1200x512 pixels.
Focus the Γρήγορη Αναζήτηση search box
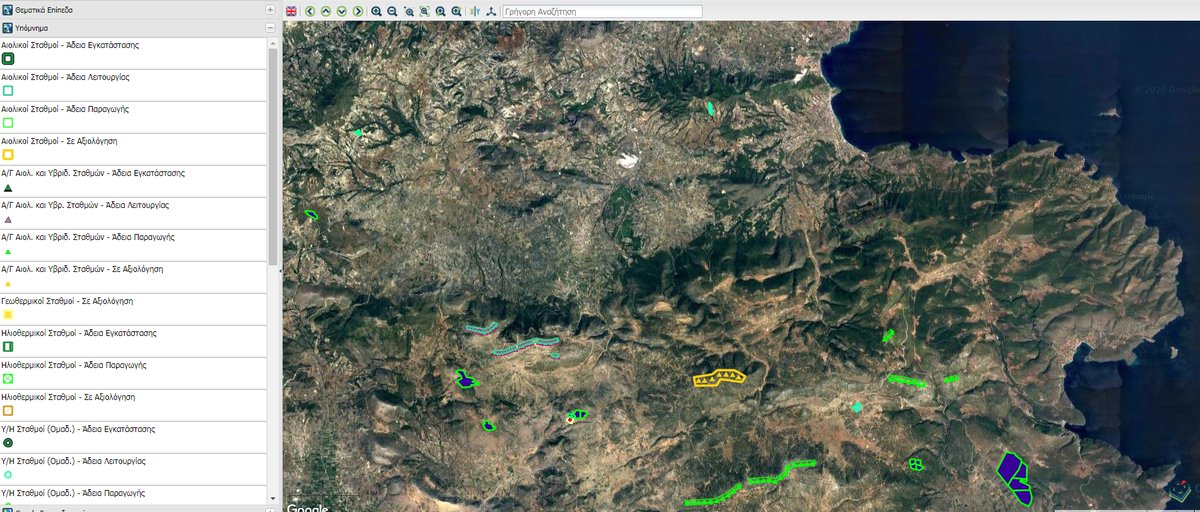tap(602, 11)
